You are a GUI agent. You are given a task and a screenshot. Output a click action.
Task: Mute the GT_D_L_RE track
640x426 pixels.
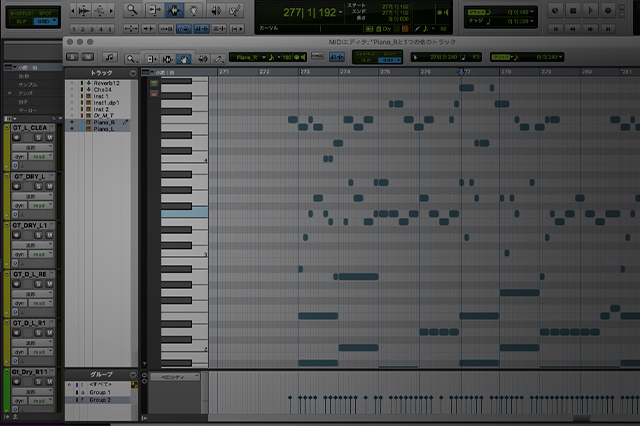(49, 284)
